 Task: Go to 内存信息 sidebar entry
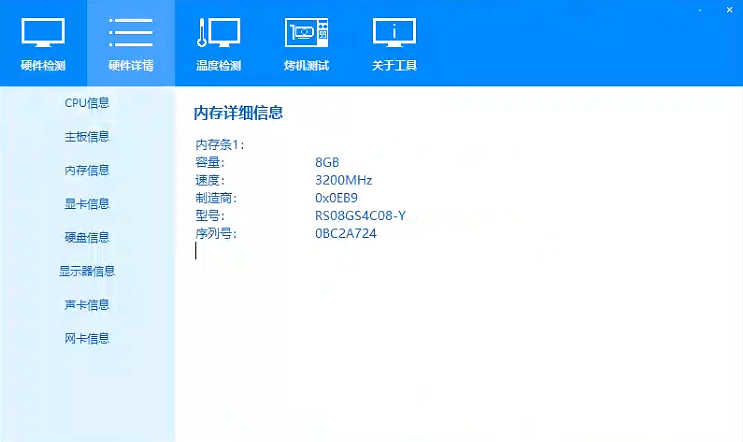87,170
